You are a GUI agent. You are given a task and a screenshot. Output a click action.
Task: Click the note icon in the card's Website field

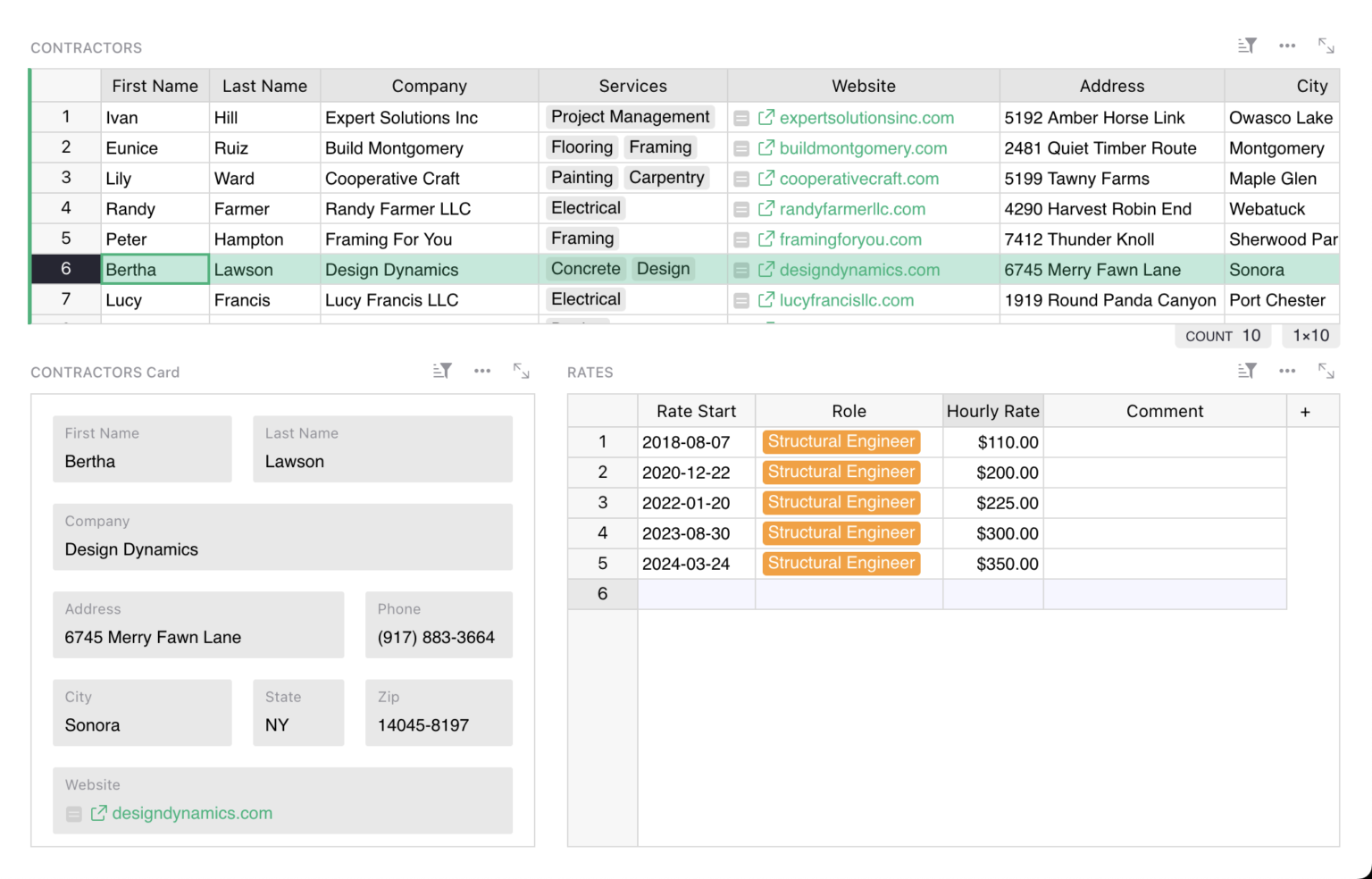click(74, 814)
